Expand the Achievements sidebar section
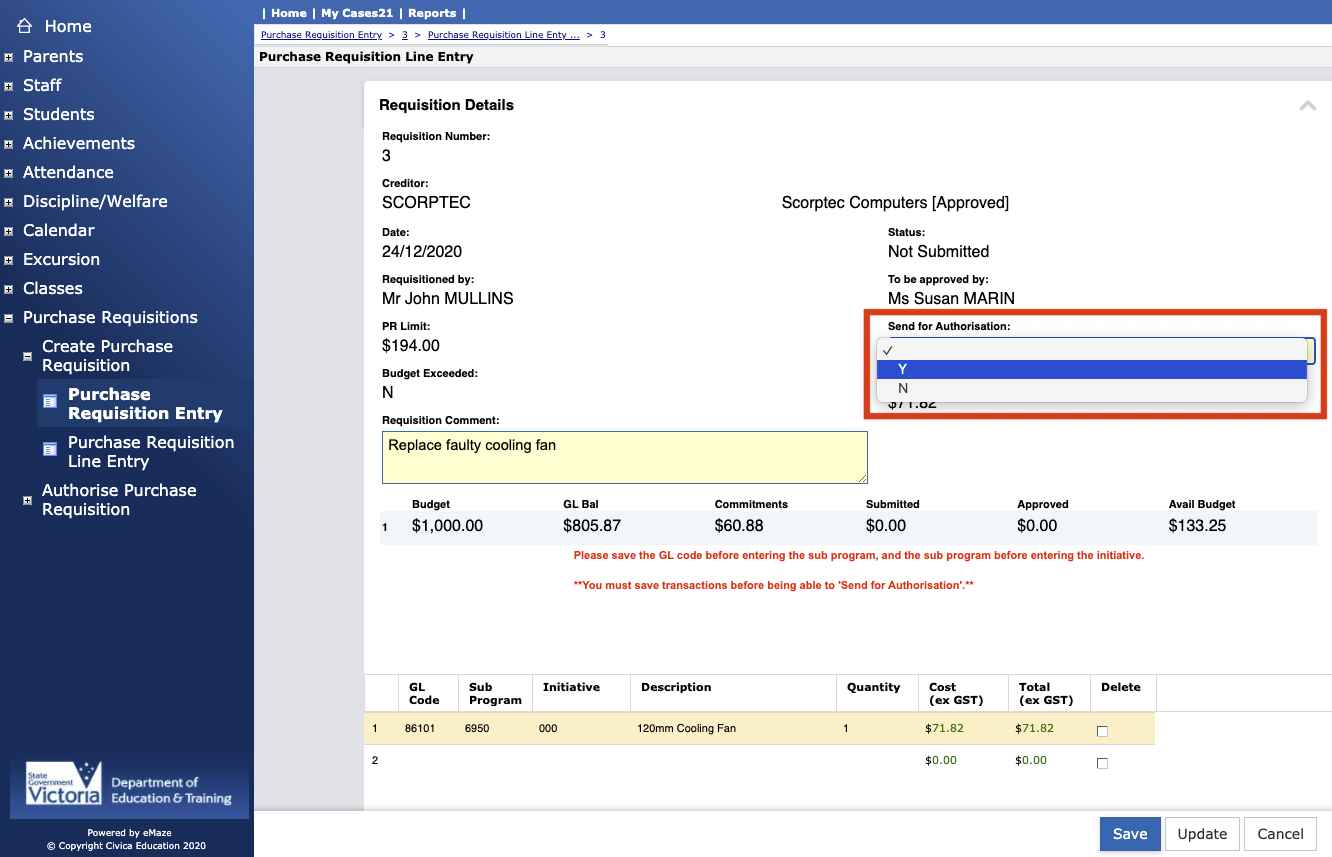 [x=8, y=144]
